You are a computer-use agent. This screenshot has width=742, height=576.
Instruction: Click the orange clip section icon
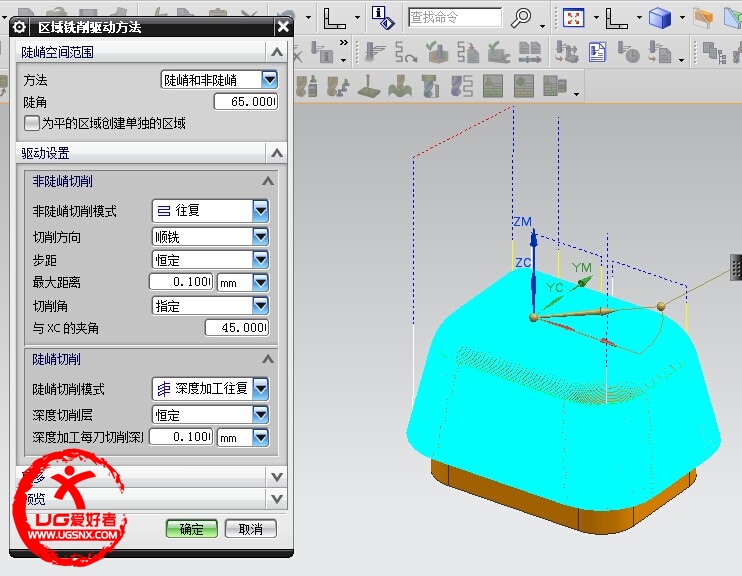[703, 18]
